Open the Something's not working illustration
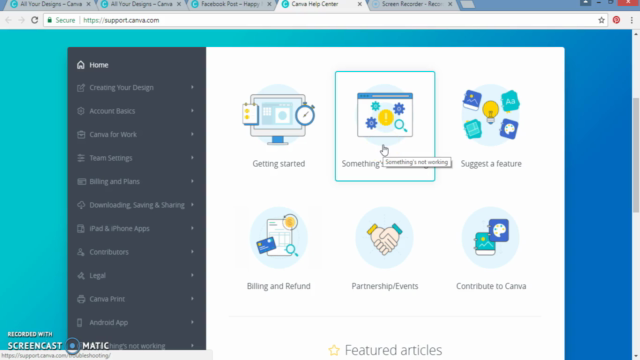The height and width of the screenshot is (360, 640). click(385, 115)
